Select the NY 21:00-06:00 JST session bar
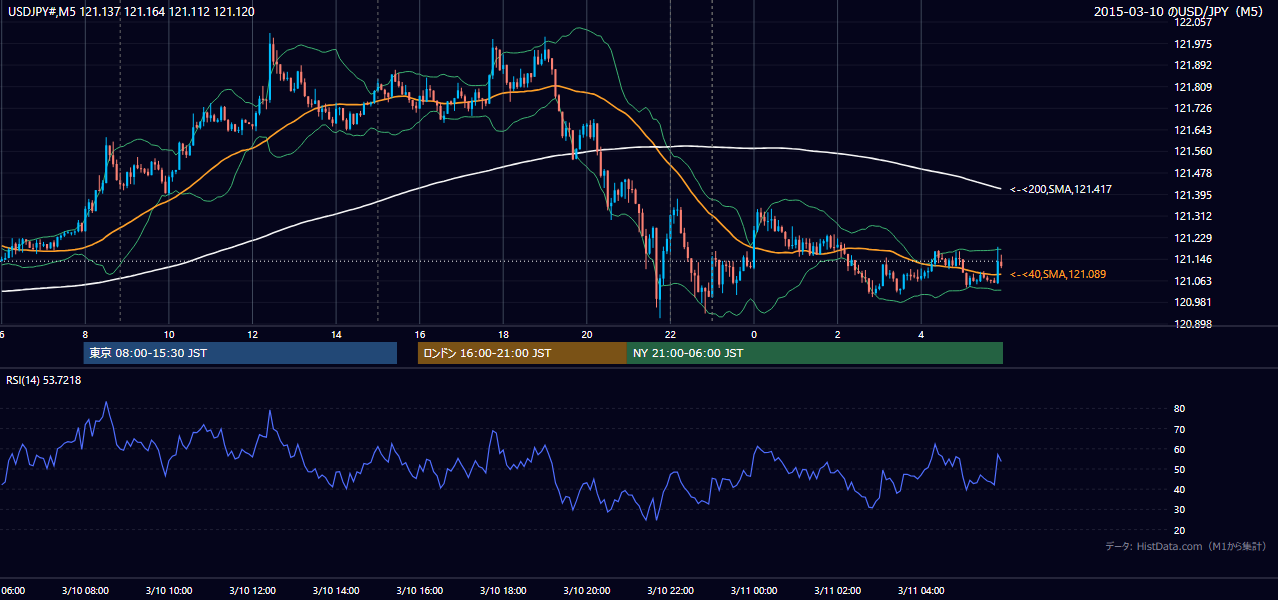Viewport: 1278px width, 600px height. [815, 353]
